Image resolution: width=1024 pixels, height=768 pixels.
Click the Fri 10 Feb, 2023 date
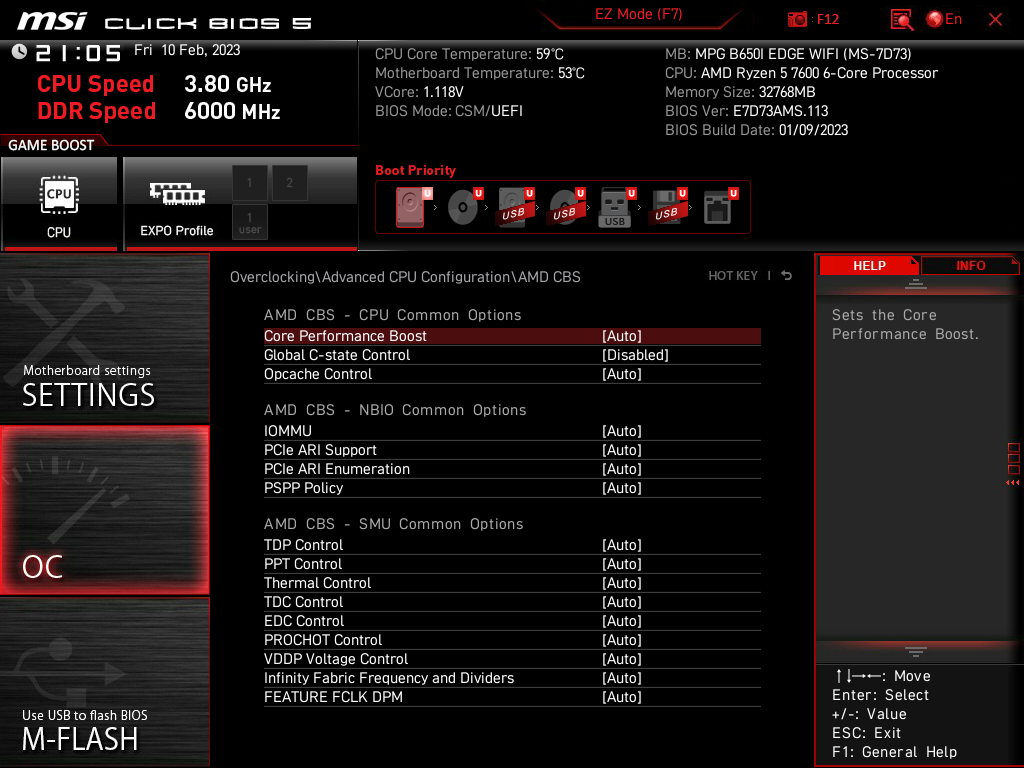pos(187,50)
